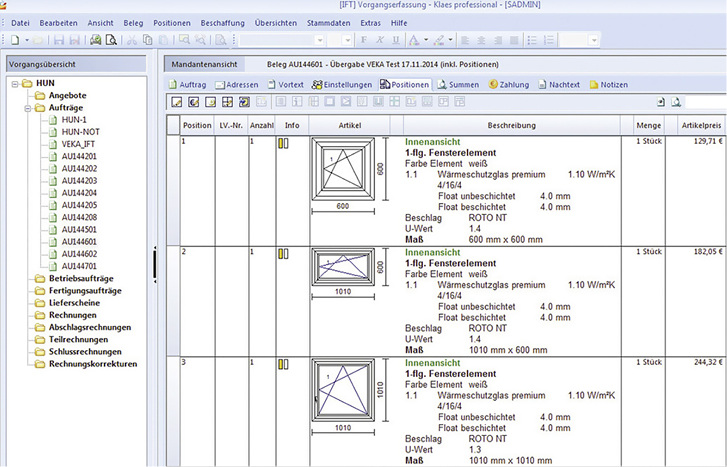This screenshot has width=727, height=467.
Task: Click the search icon above the Artikelpreis column
Action: (676, 102)
